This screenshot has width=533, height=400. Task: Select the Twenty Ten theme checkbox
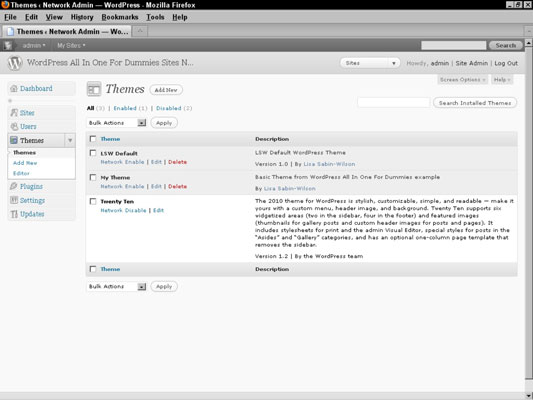pos(93,201)
